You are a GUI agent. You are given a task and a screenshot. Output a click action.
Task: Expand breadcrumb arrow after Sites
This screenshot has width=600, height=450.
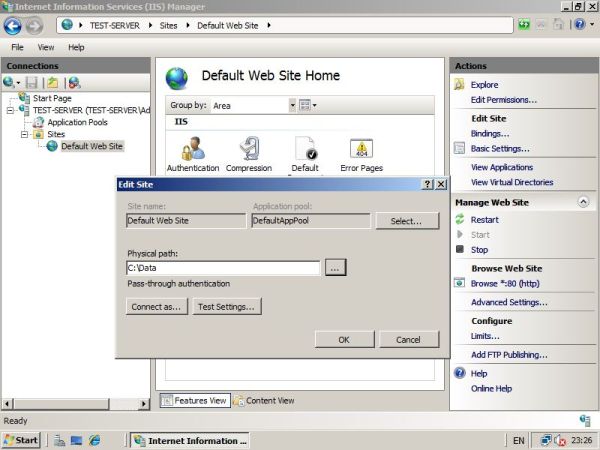[188, 25]
